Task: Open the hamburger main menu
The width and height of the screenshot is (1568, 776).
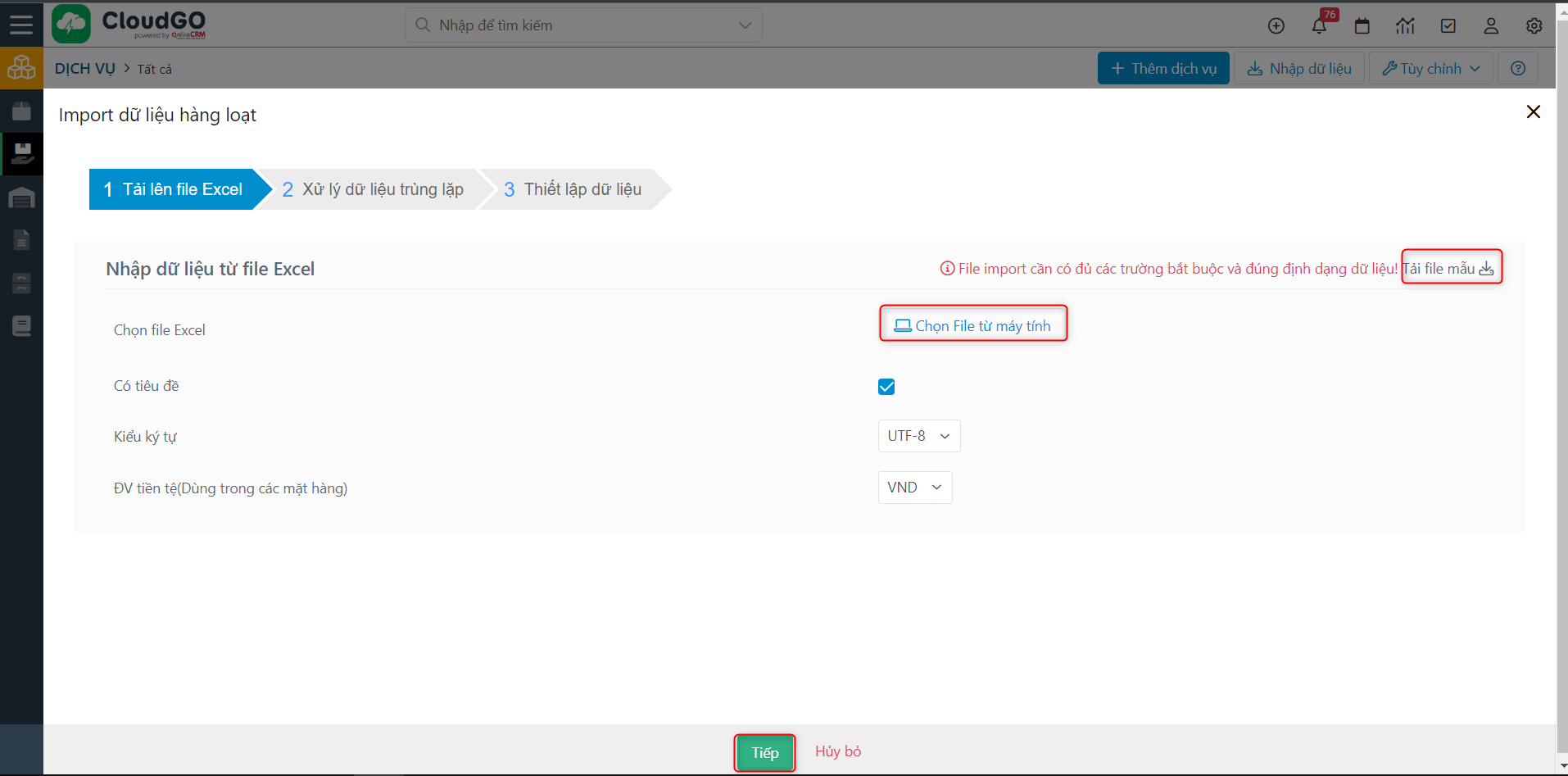Action: pyautogui.click(x=21, y=25)
